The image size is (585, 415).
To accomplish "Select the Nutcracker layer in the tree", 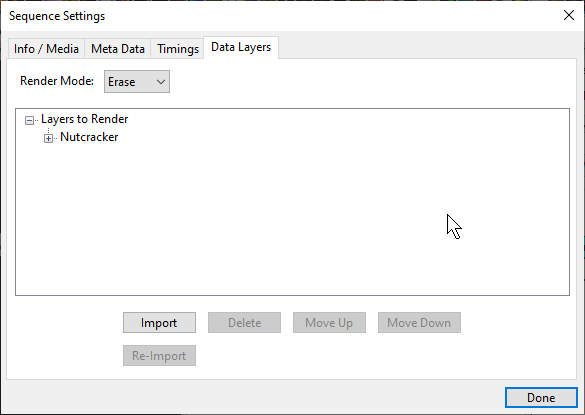I will pos(89,137).
